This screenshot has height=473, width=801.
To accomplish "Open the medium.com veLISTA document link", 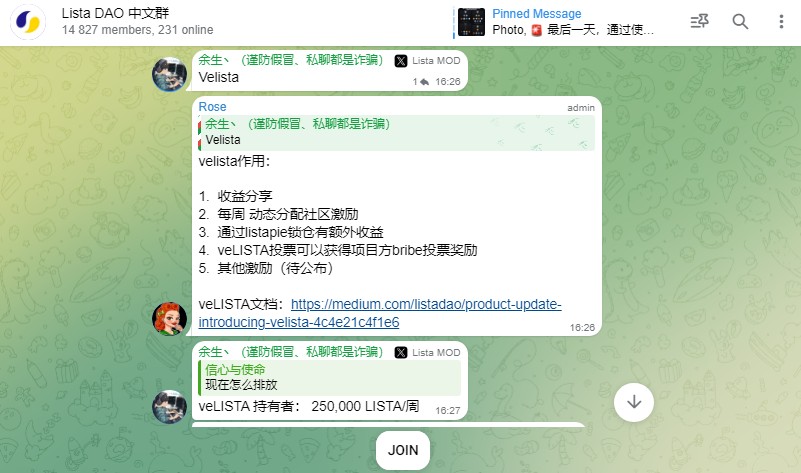I will [380, 313].
